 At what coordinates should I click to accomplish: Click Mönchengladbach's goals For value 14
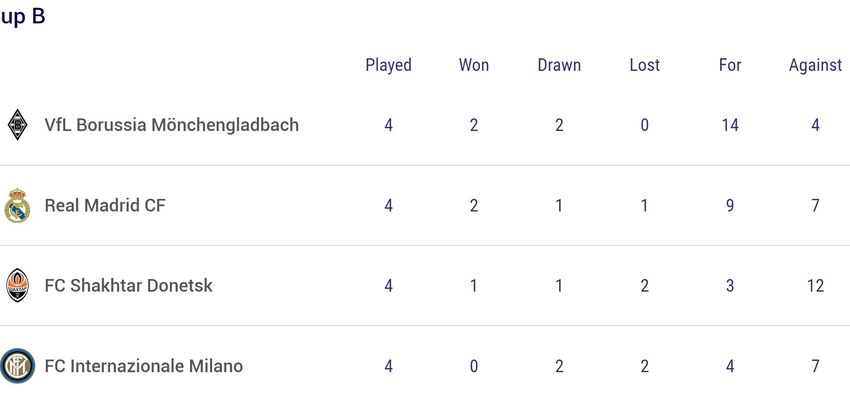730,125
